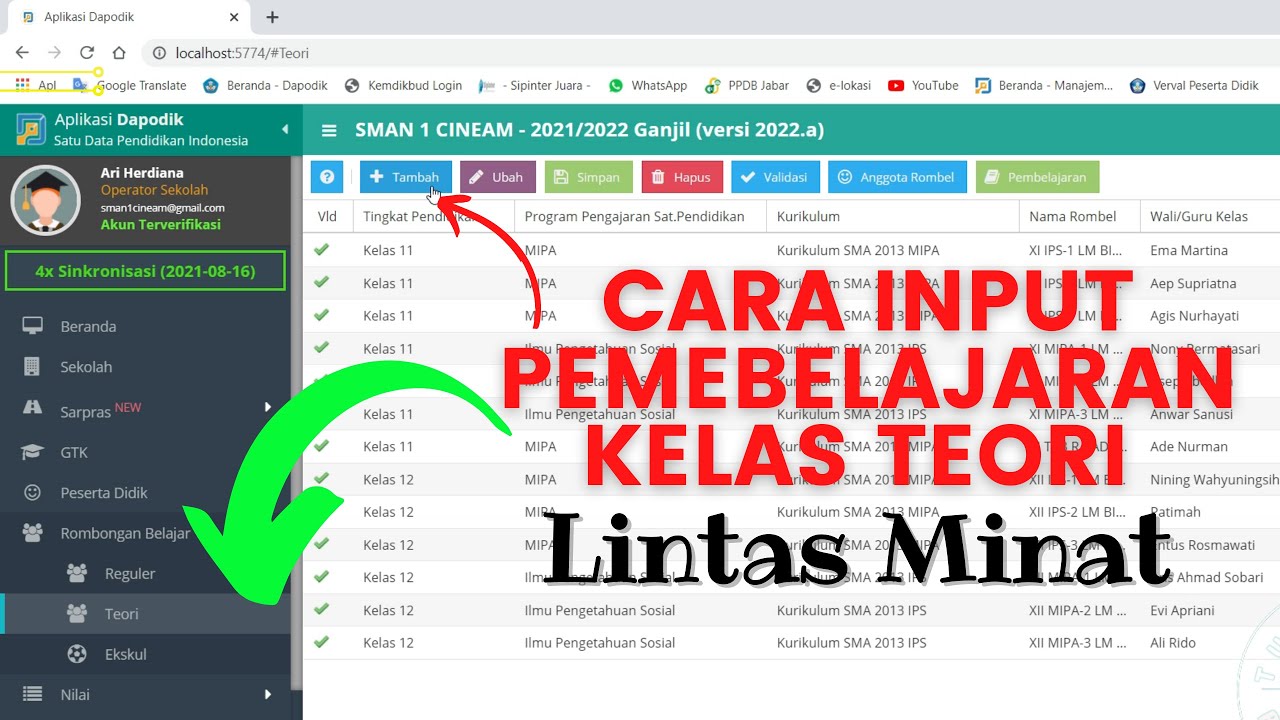Screen dimensions: 1280x720
Task: Click the Ekskul soccer ball icon
Action: [x=77, y=654]
